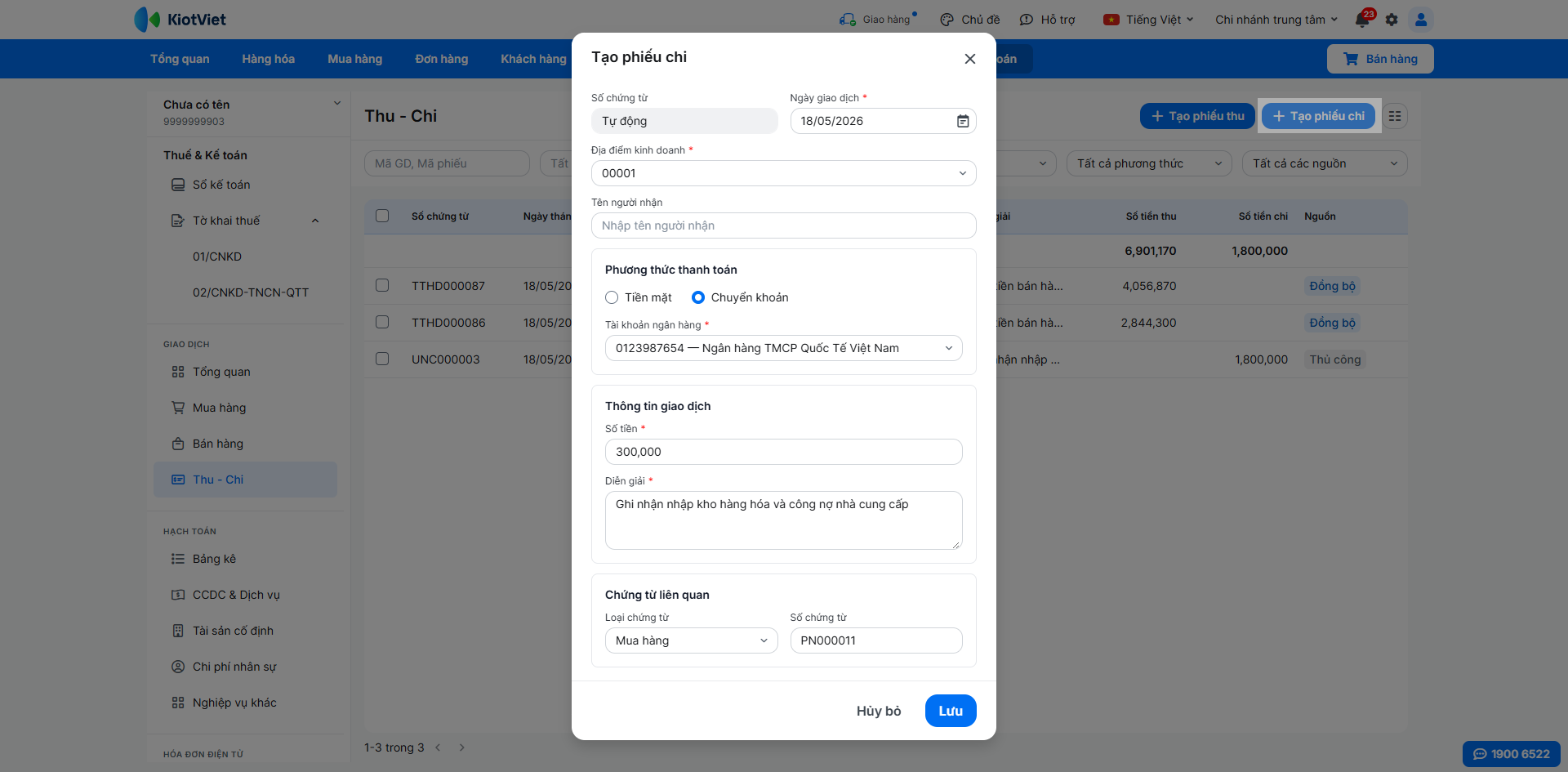Toggle the list view layout icon
The height and width of the screenshot is (772, 1568).
[1395, 116]
